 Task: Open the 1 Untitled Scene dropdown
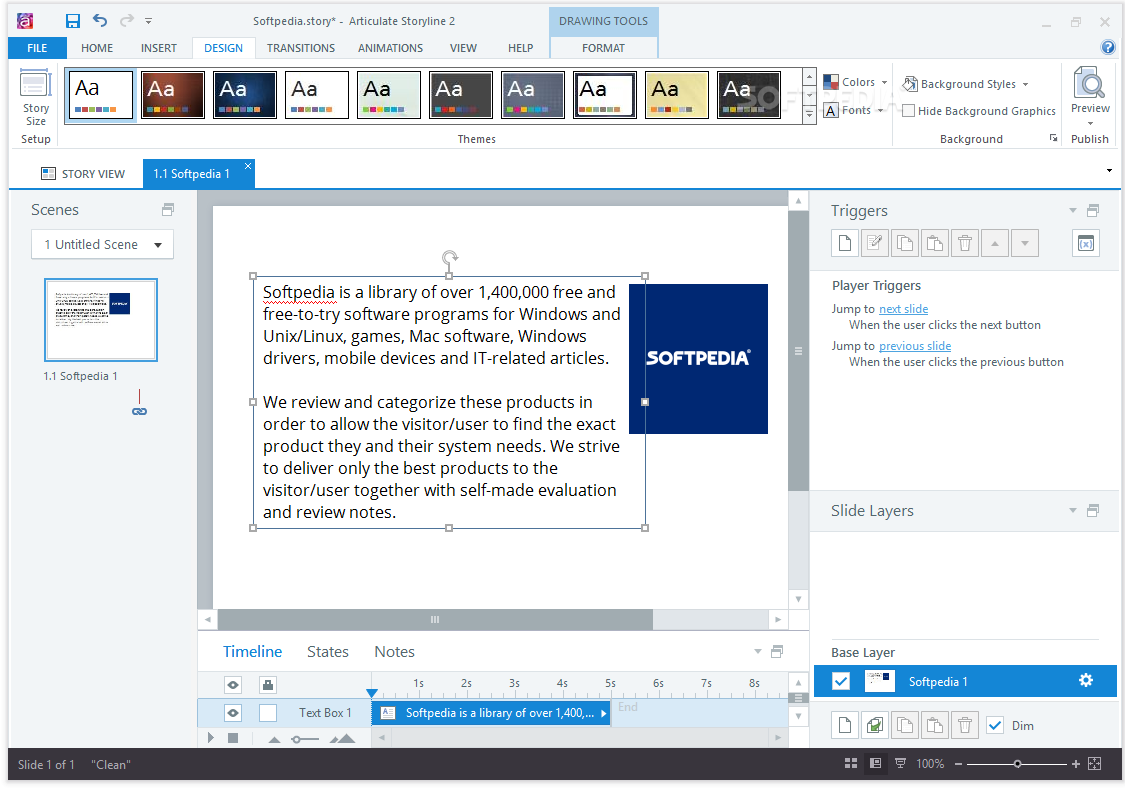click(103, 245)
